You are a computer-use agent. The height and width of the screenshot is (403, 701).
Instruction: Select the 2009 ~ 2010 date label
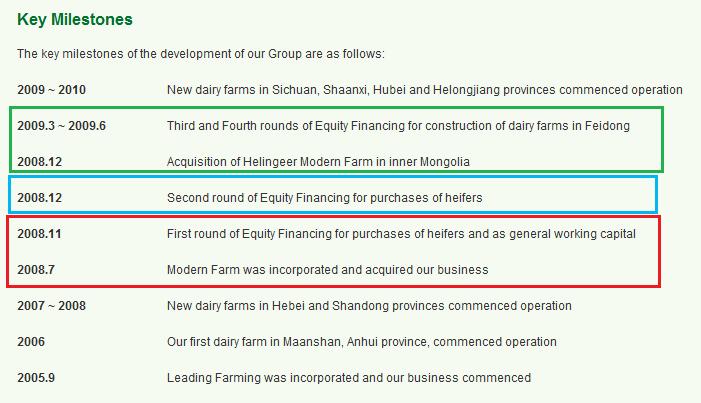coord(51,90)
